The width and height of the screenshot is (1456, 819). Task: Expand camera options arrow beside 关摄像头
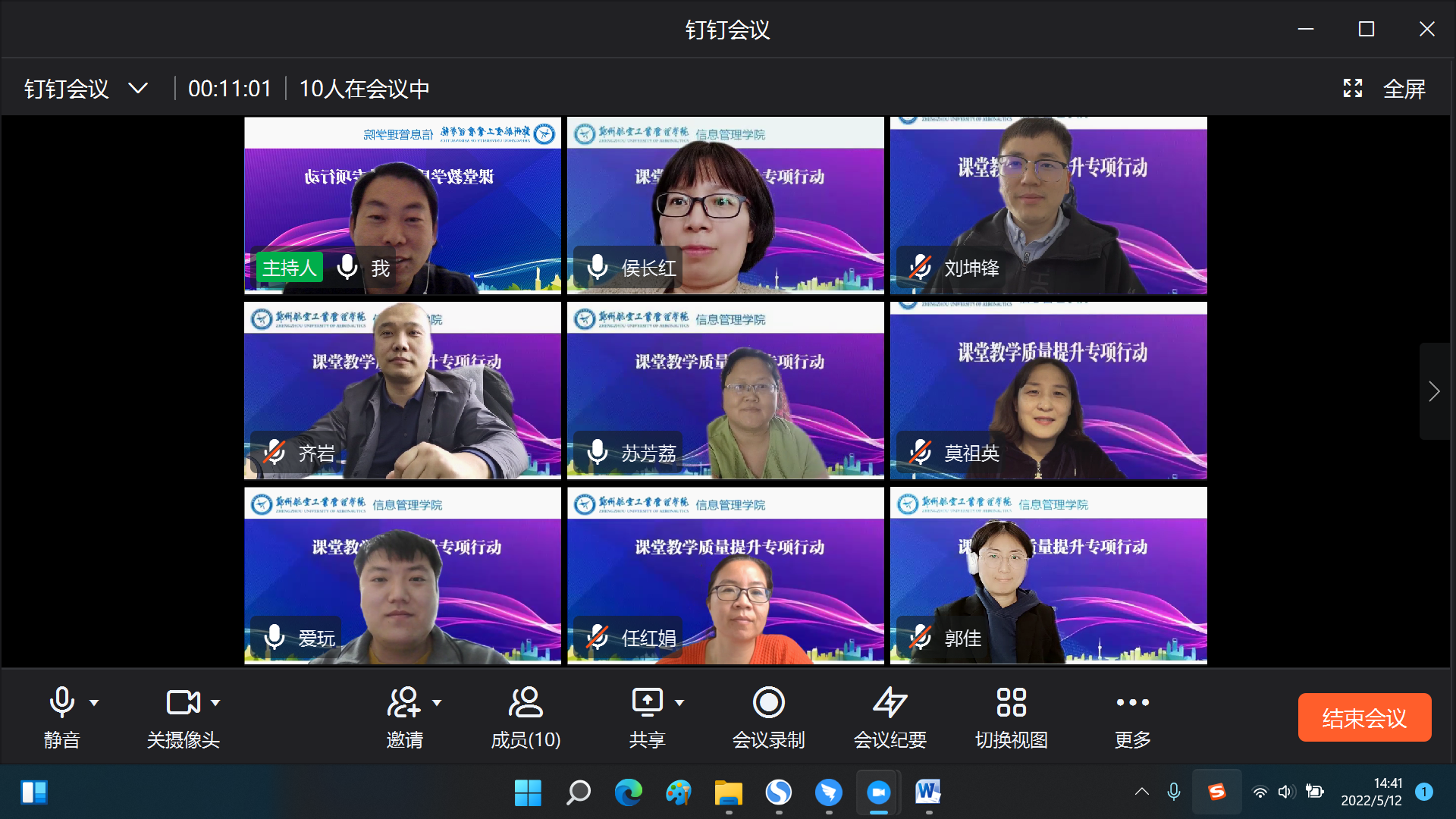[215, 703]
